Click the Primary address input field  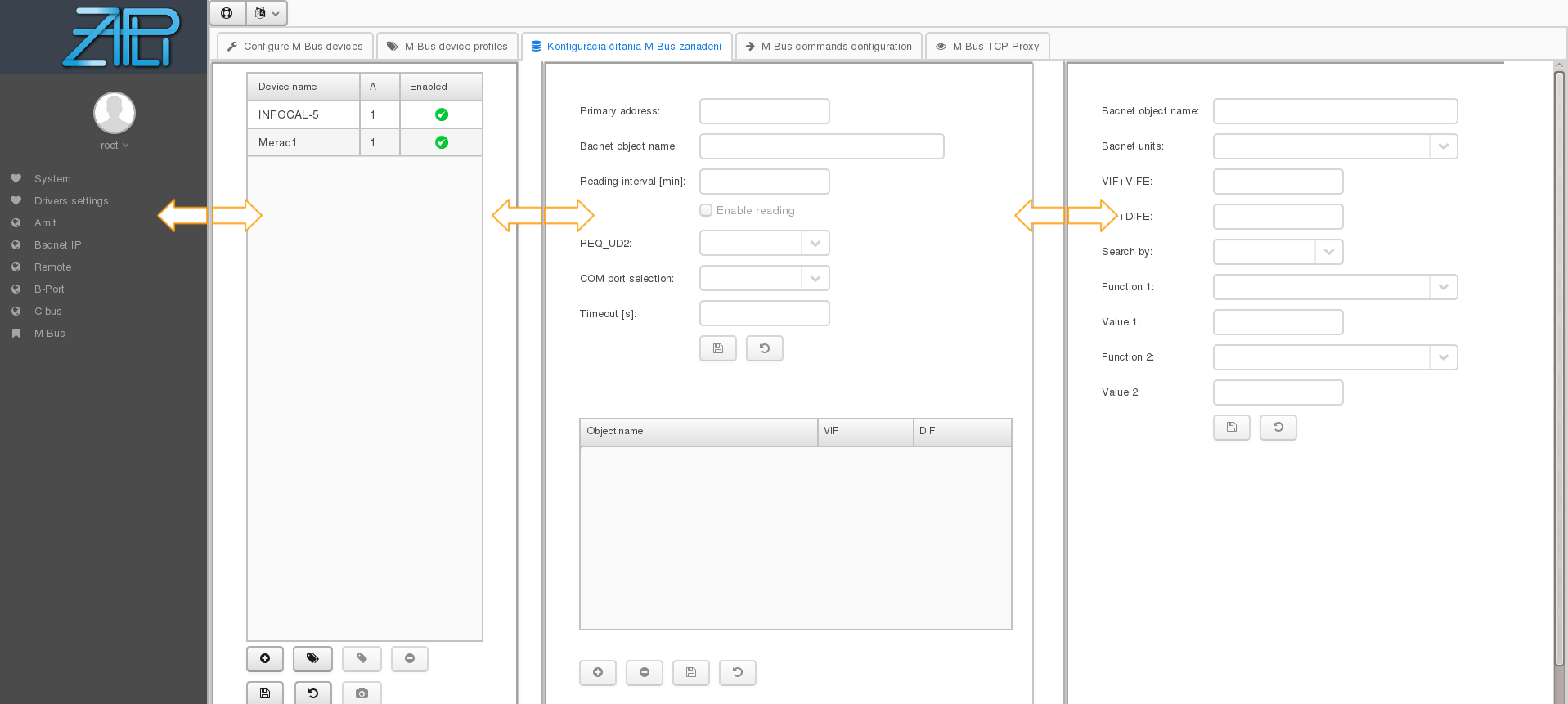pos(764,111)
